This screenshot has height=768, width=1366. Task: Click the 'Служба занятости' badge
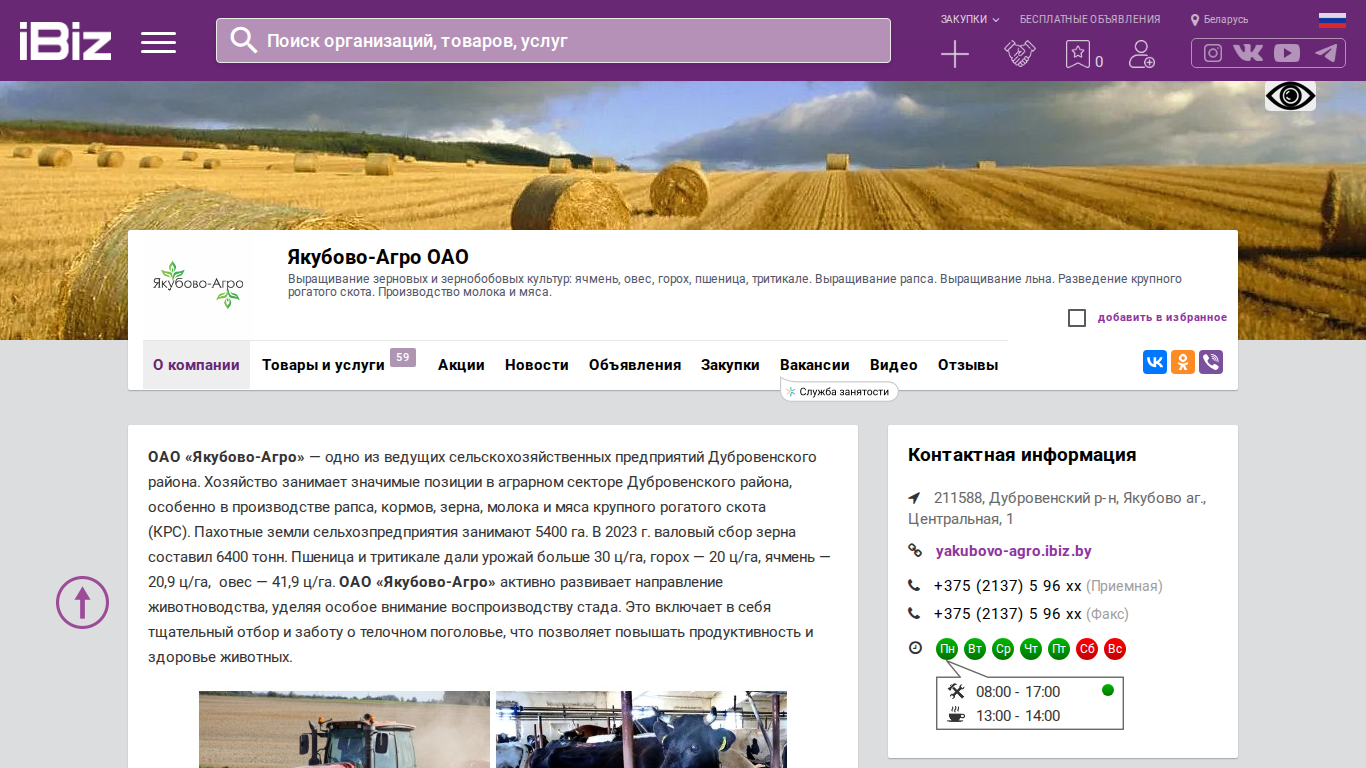(839, 392)
